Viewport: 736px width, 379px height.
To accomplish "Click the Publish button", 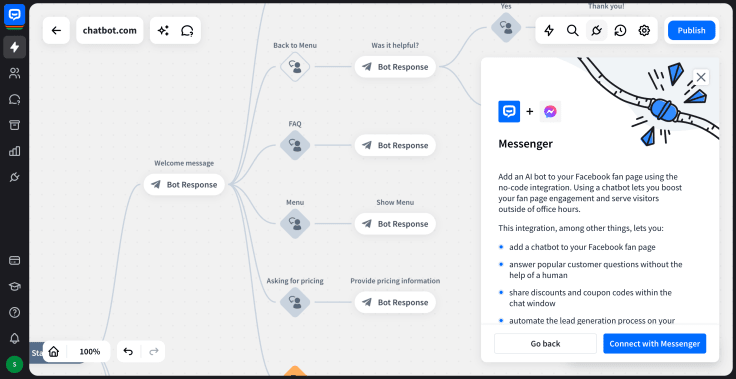I will coord(691,30).
